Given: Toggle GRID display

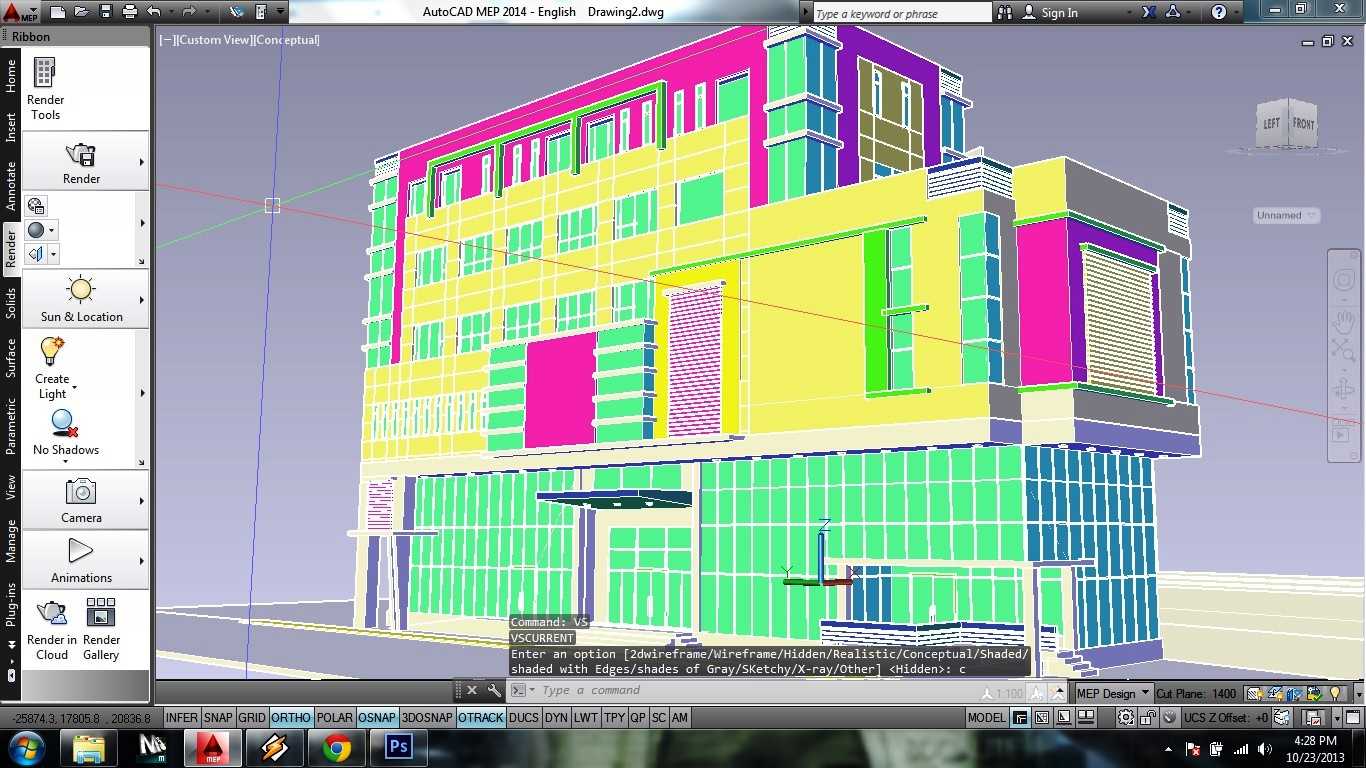Looking at the screenshot, I should coord(251,718).
